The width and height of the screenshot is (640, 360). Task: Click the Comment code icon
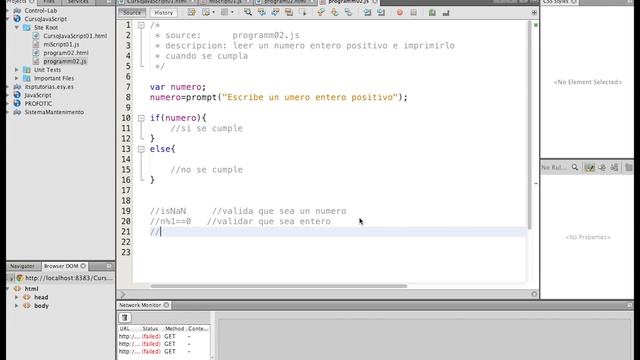pos(432,13)
